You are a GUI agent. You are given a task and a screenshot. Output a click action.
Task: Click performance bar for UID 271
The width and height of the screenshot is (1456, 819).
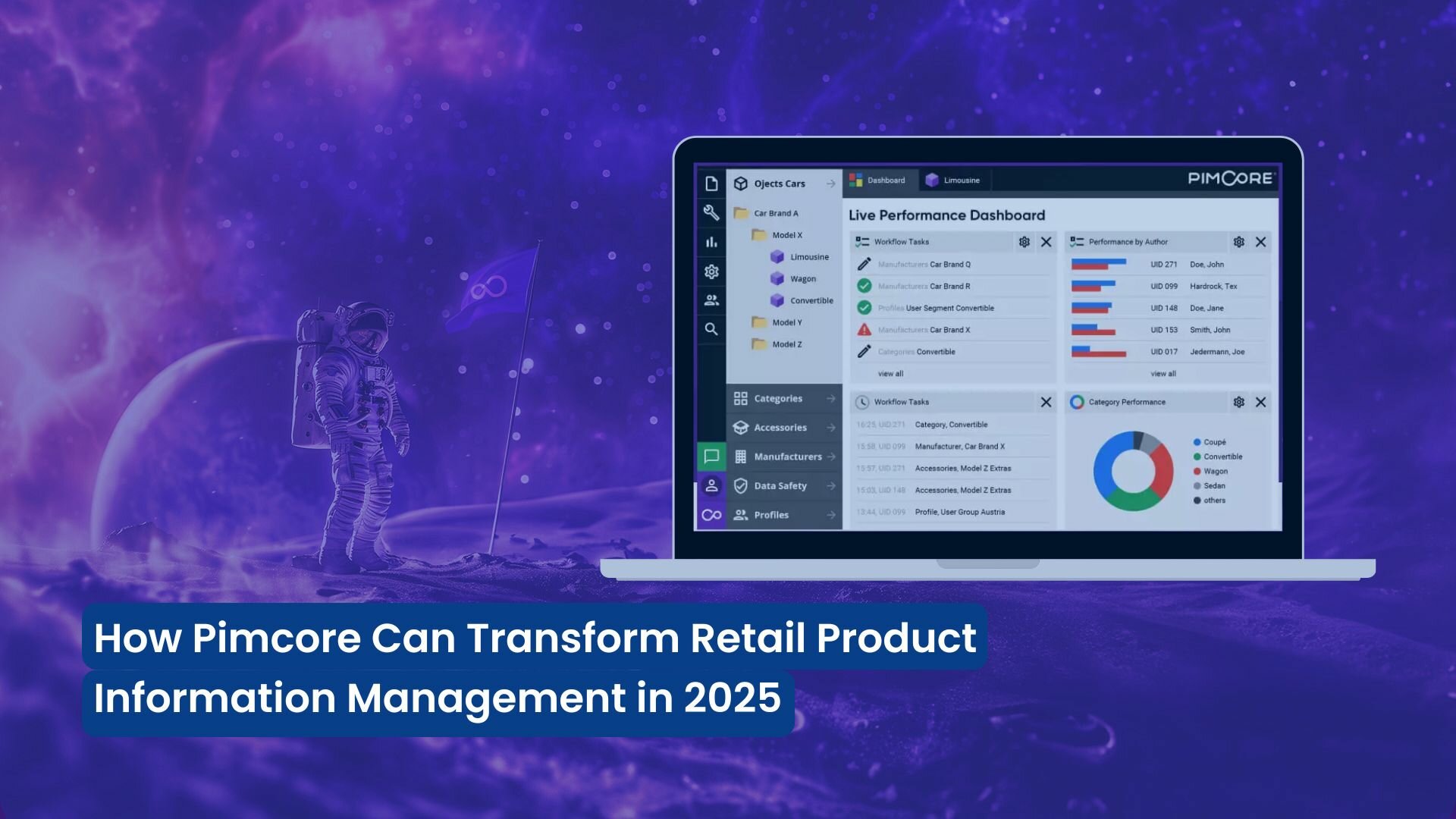(1099, 264)
